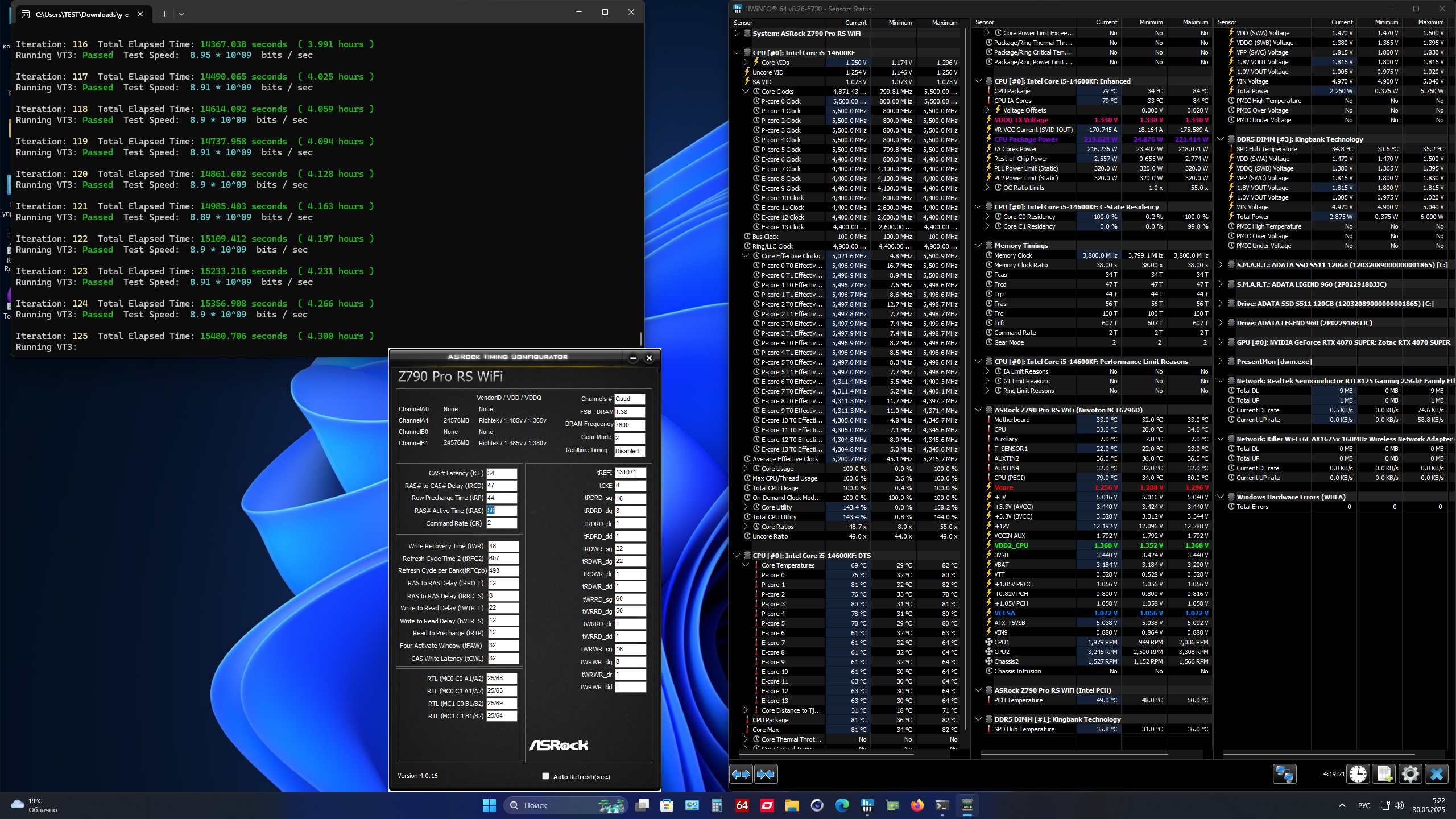
Task: Open a new terminal tab
Action: point(164,14)
